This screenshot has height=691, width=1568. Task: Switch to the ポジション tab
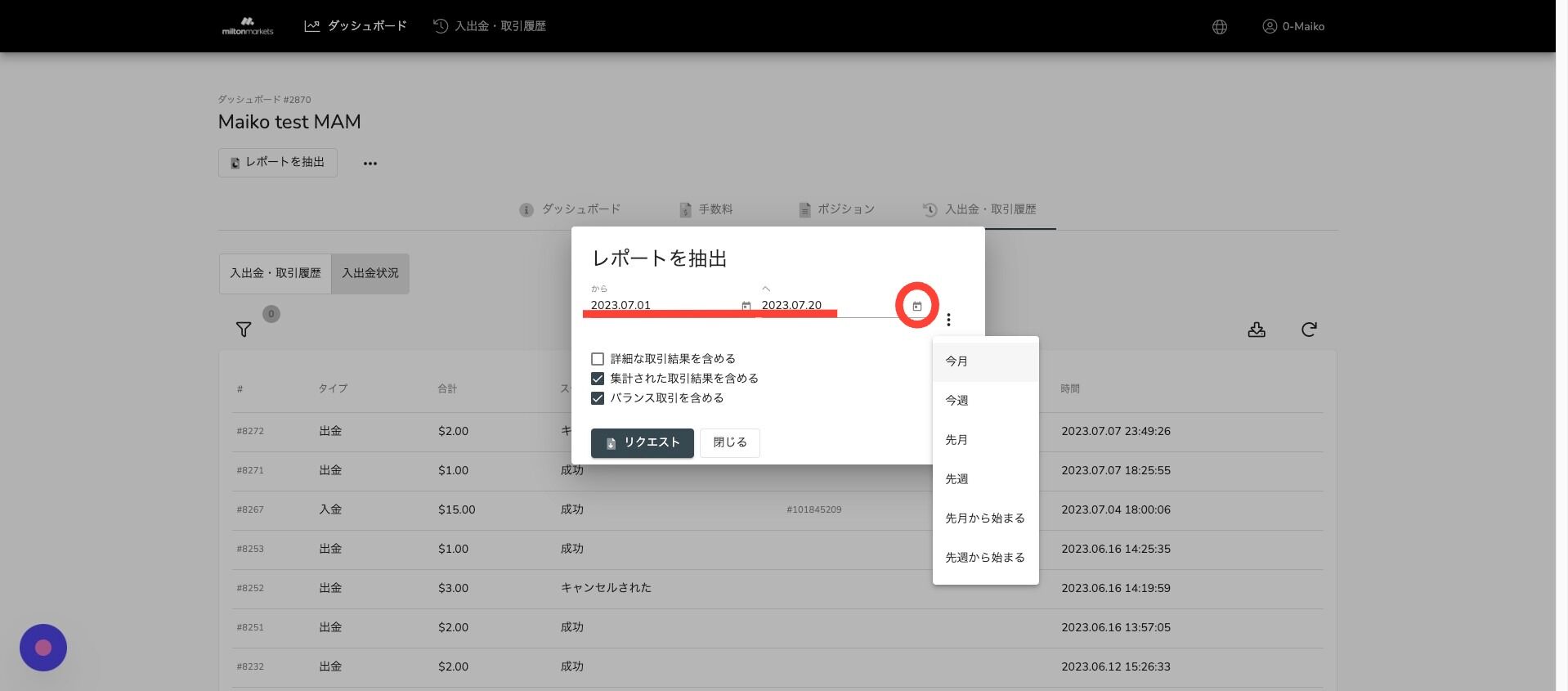coord(837,209)
